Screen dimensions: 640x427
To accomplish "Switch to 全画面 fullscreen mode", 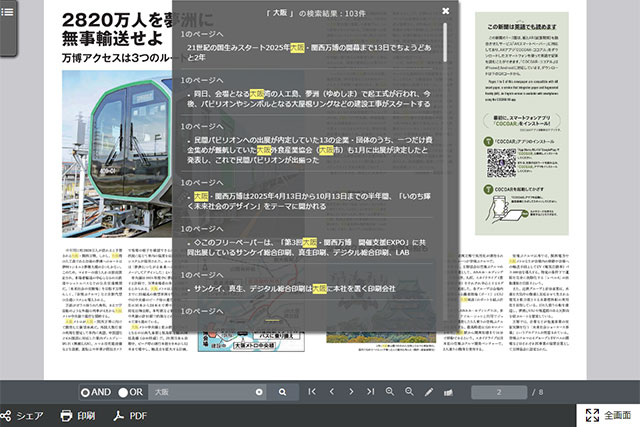I will point(607,415).
